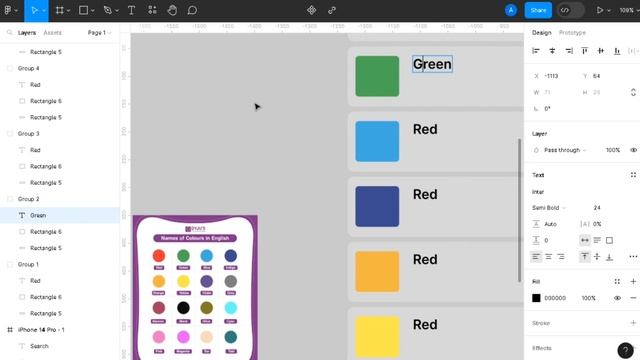640x360 pixels.
Task: Switch to the Assets tab
Action: pos(53,33)
